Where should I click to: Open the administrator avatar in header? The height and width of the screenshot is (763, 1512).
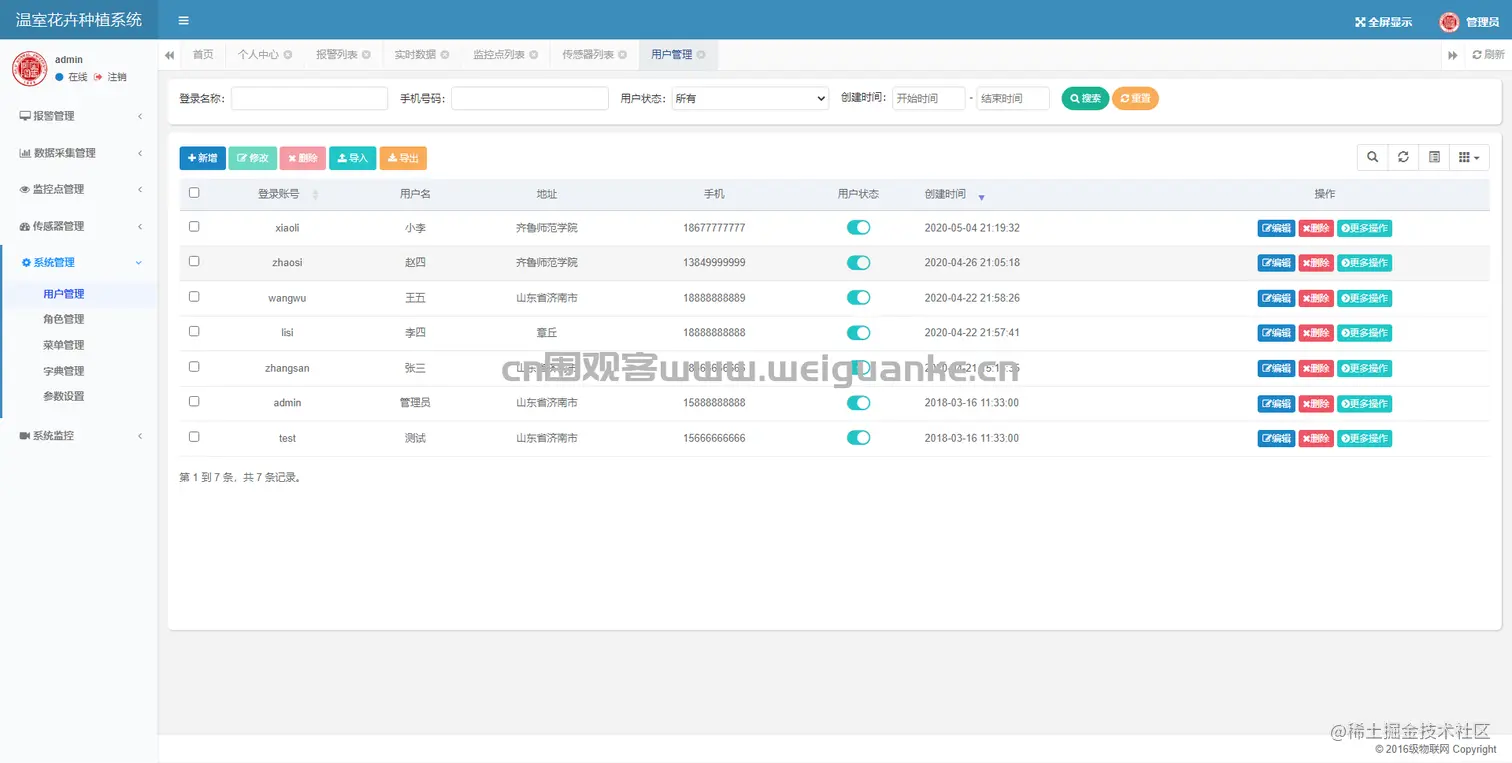1449,22
